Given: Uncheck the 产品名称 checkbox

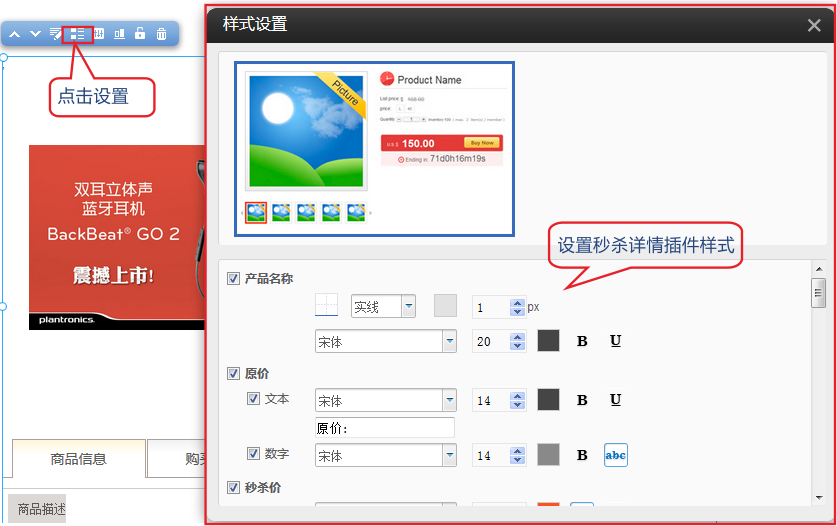Looking at the screenshot, I should tap(234, 278).
